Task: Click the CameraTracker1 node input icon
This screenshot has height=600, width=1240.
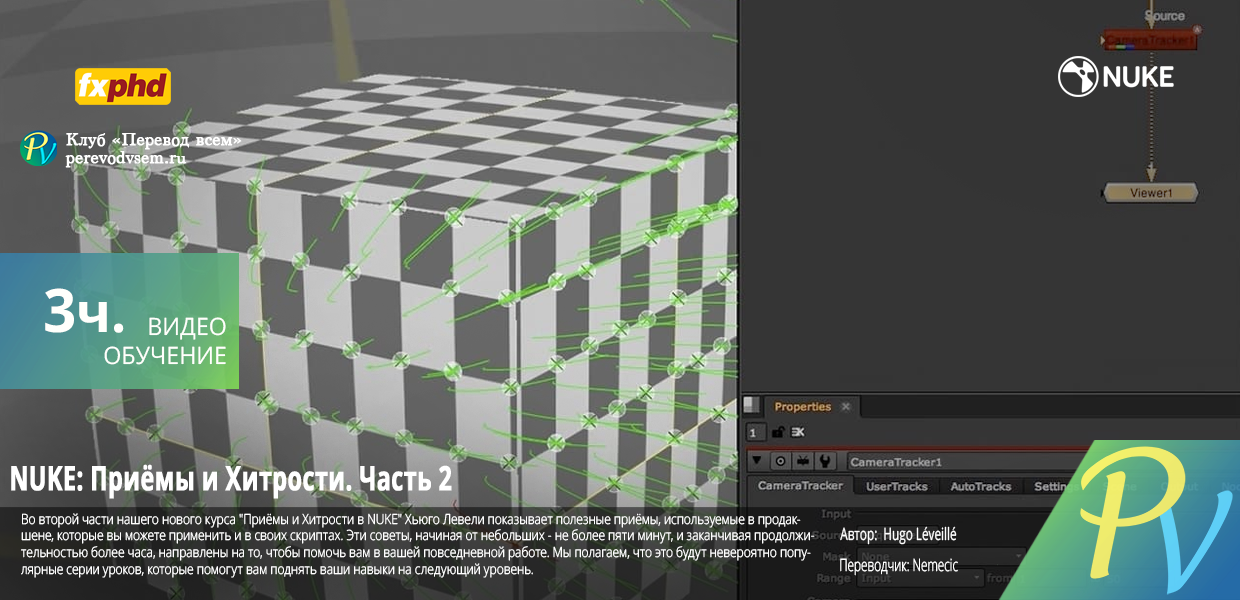Action: click(802, 462)
